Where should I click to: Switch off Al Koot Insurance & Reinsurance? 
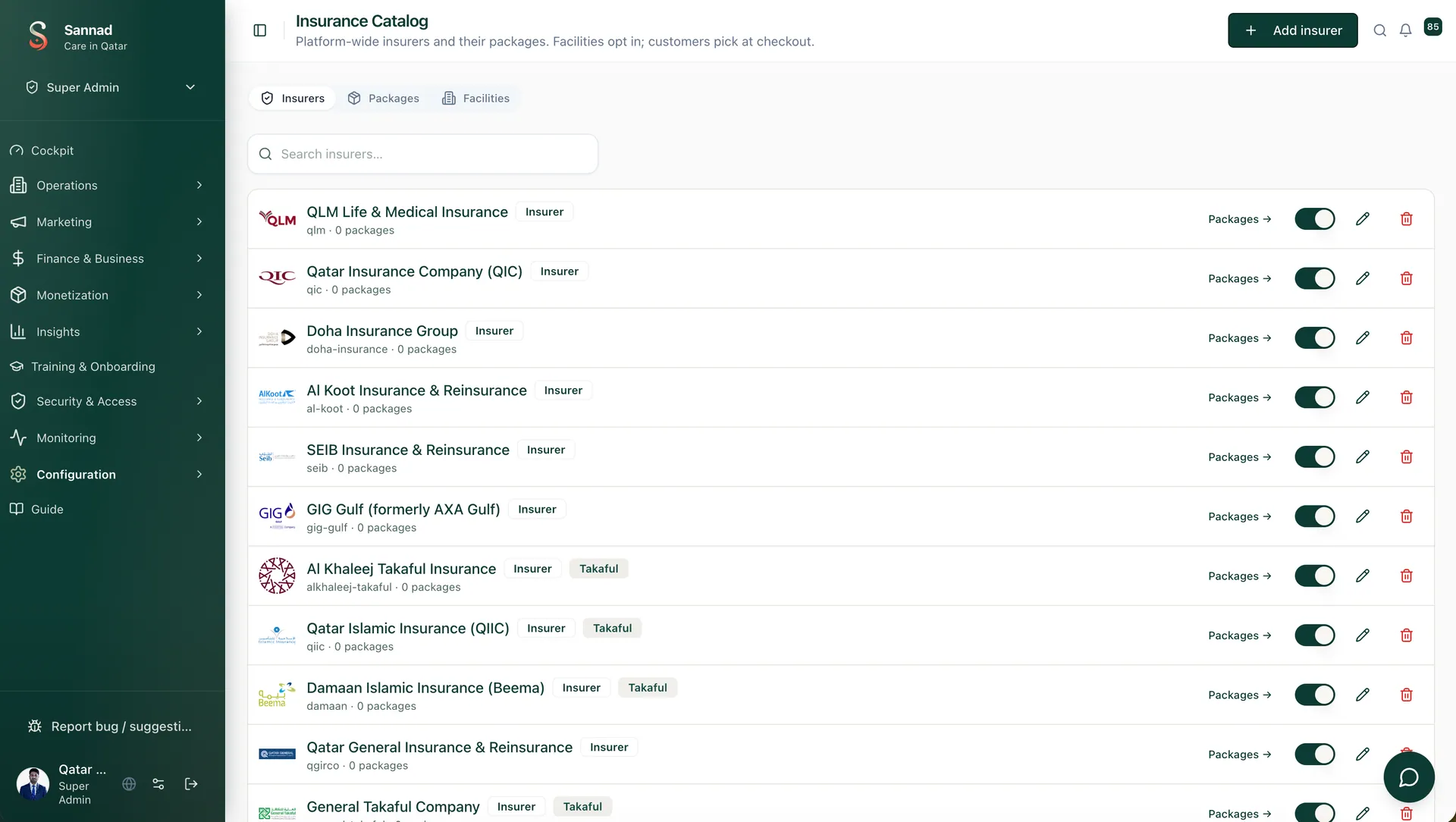click(x=1315, y=397)
